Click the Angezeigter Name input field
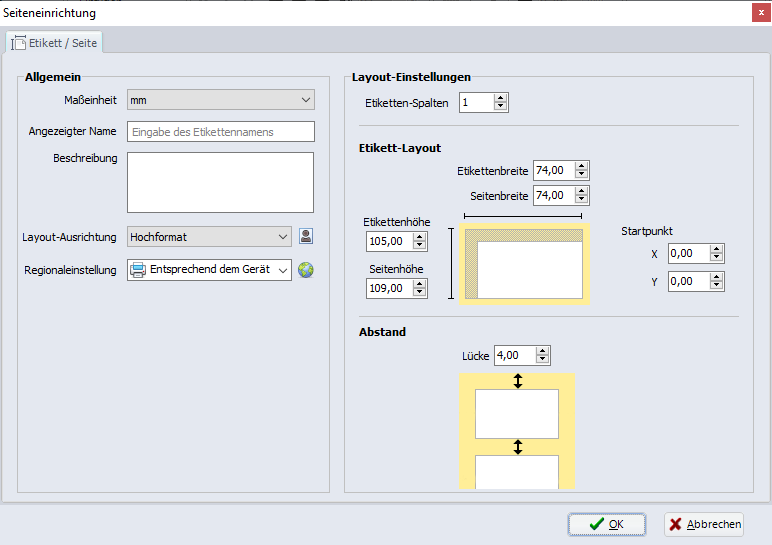This screenshot has width=772, height=545. pos(220,132)
